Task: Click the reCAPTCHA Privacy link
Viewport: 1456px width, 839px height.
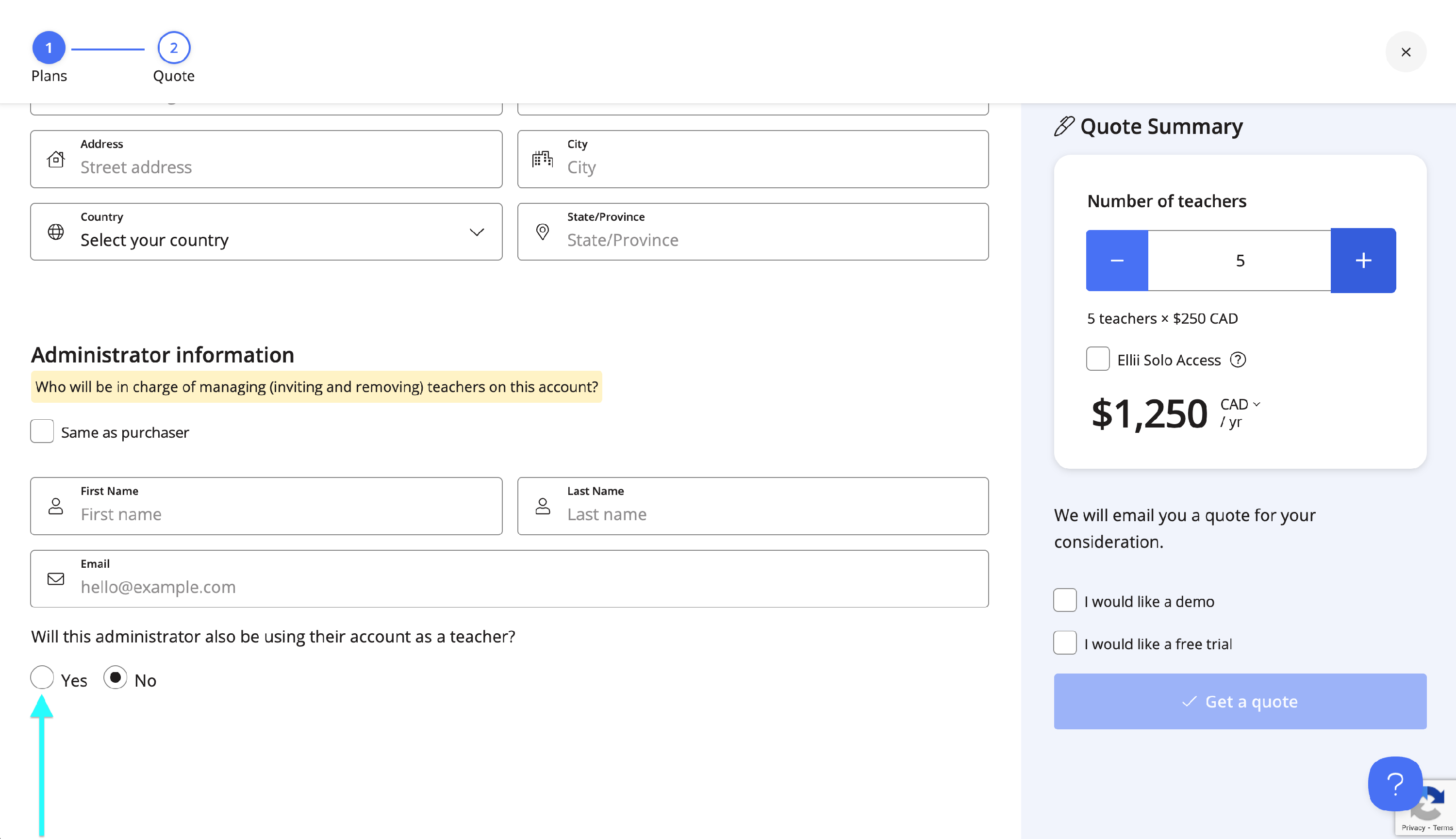Action: point(1413,828)
